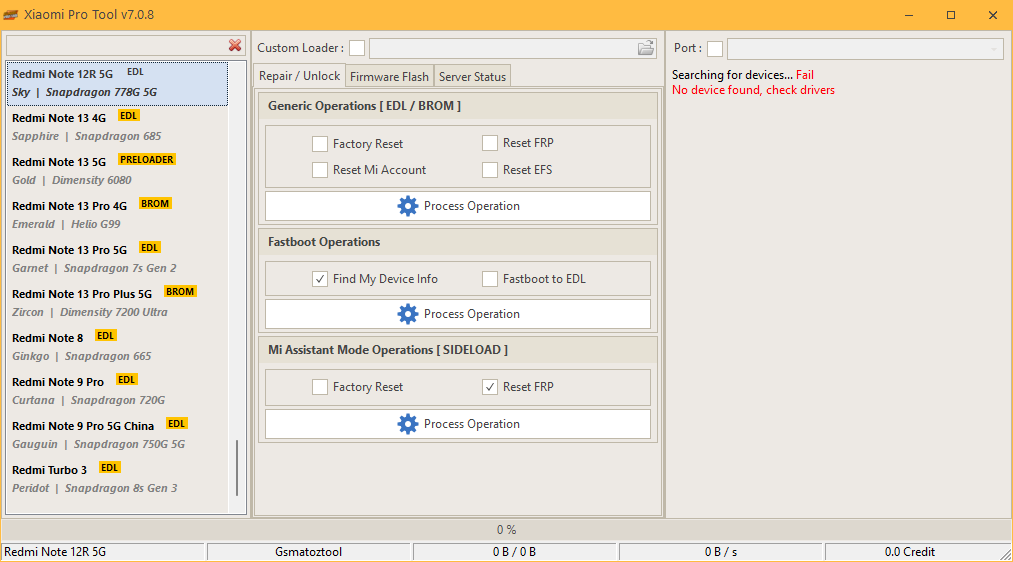Screen dimensions: 1013x562
Task: Switch to the Firmware Flash tab
Action: 389,76
